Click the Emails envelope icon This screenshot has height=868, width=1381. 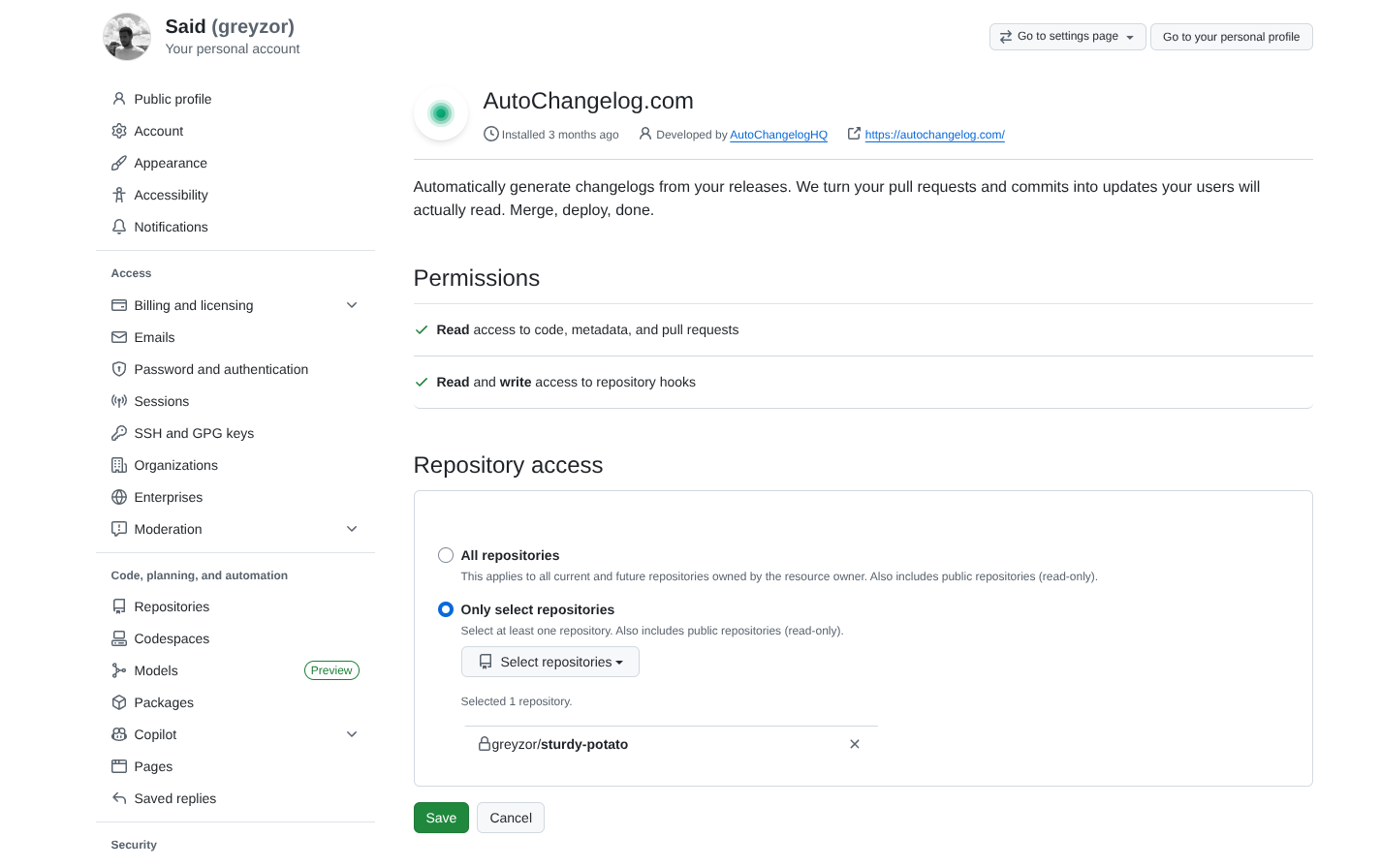pyautogui.click(x=117, y=337)
